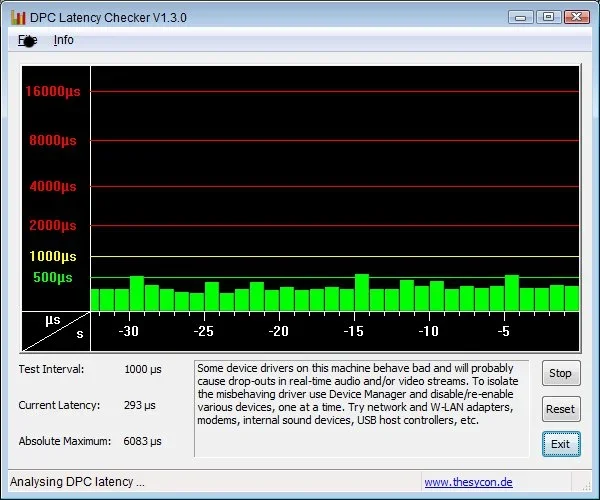
Task: Open the Info menu
Action: [63, 40]
